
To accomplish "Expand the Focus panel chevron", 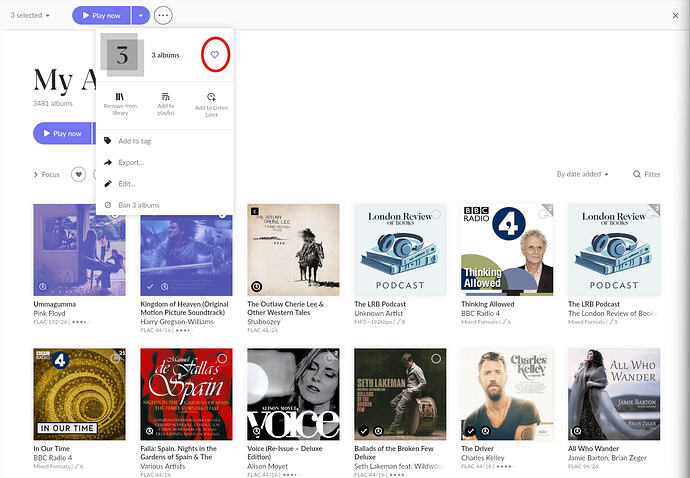I will pyautogui.click(x=36, y=174).
